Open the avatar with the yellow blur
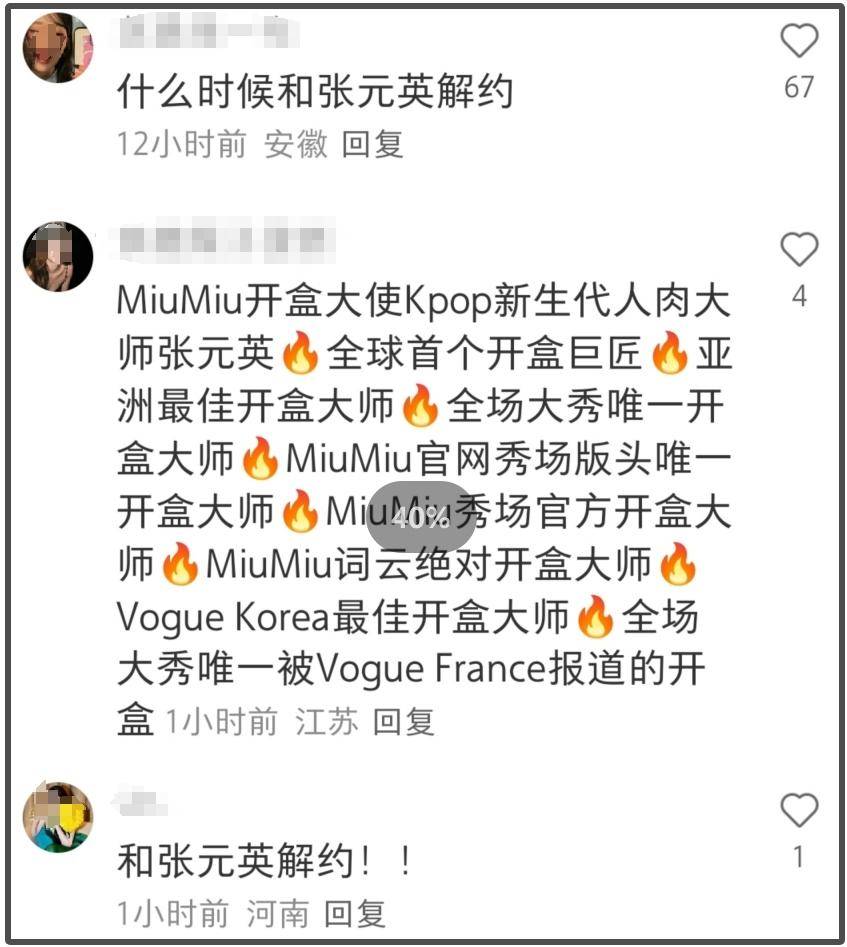 tap(58, 817)
